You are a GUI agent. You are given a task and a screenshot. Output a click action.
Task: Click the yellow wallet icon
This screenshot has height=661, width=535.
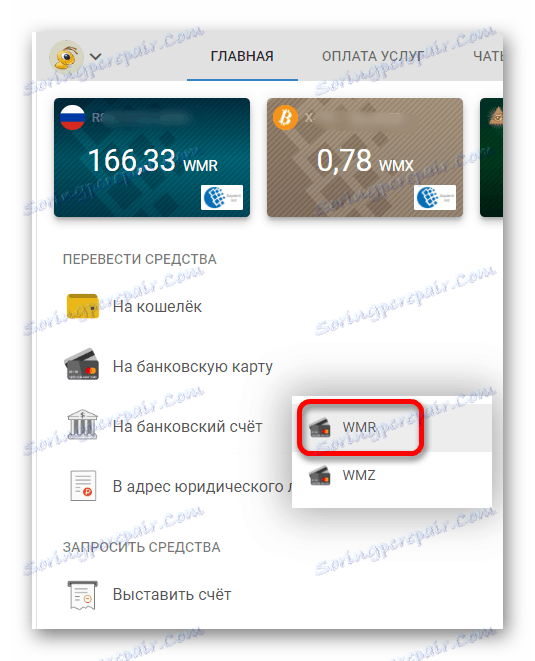tap(83, 306)
